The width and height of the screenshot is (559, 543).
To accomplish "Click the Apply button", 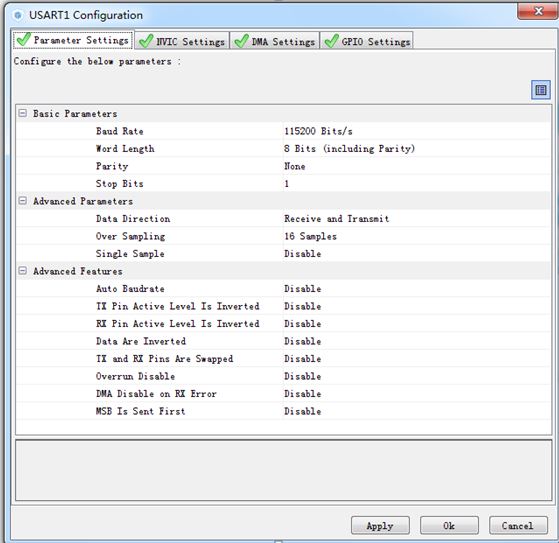I will (380, 526).
